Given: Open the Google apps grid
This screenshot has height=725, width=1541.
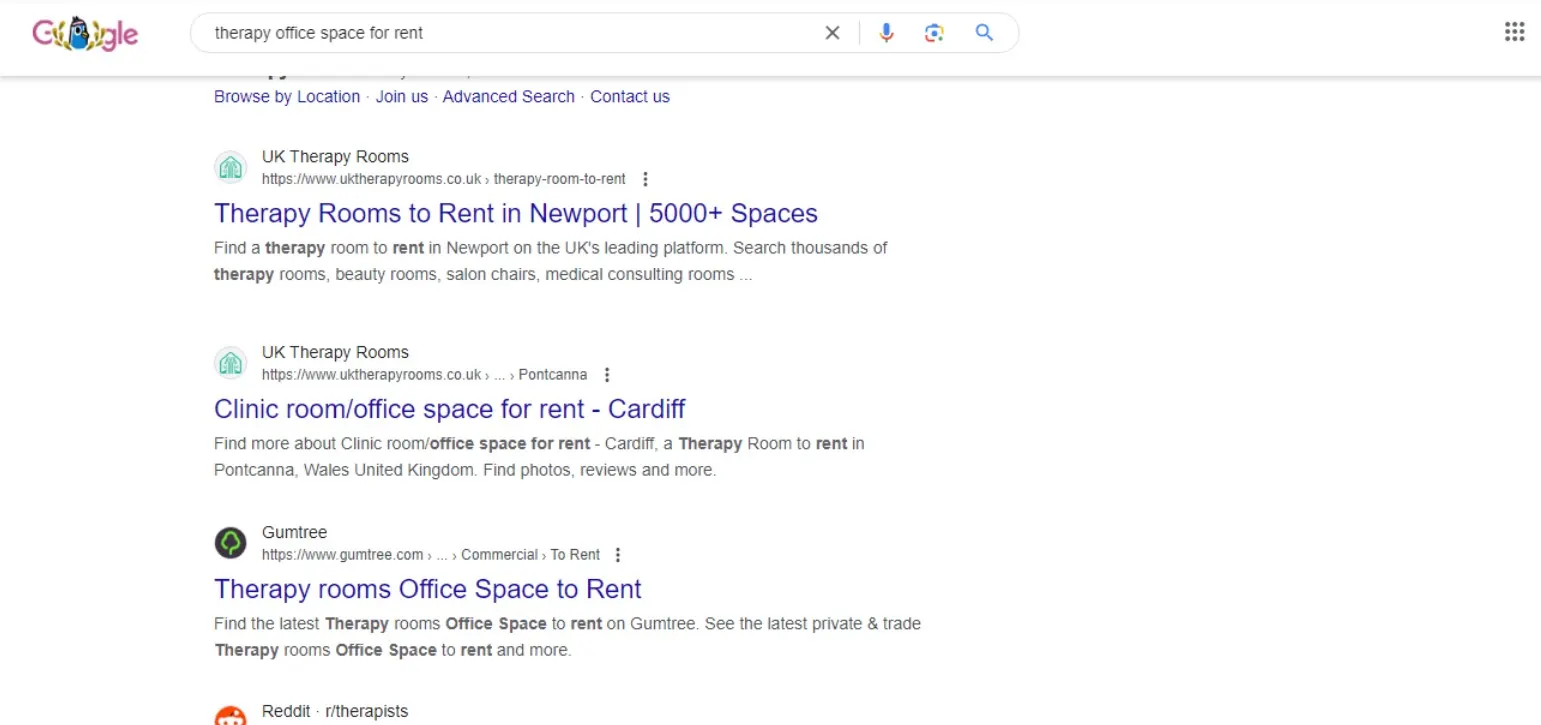Looking at the screenshot, I should (x=1514, y=32).
